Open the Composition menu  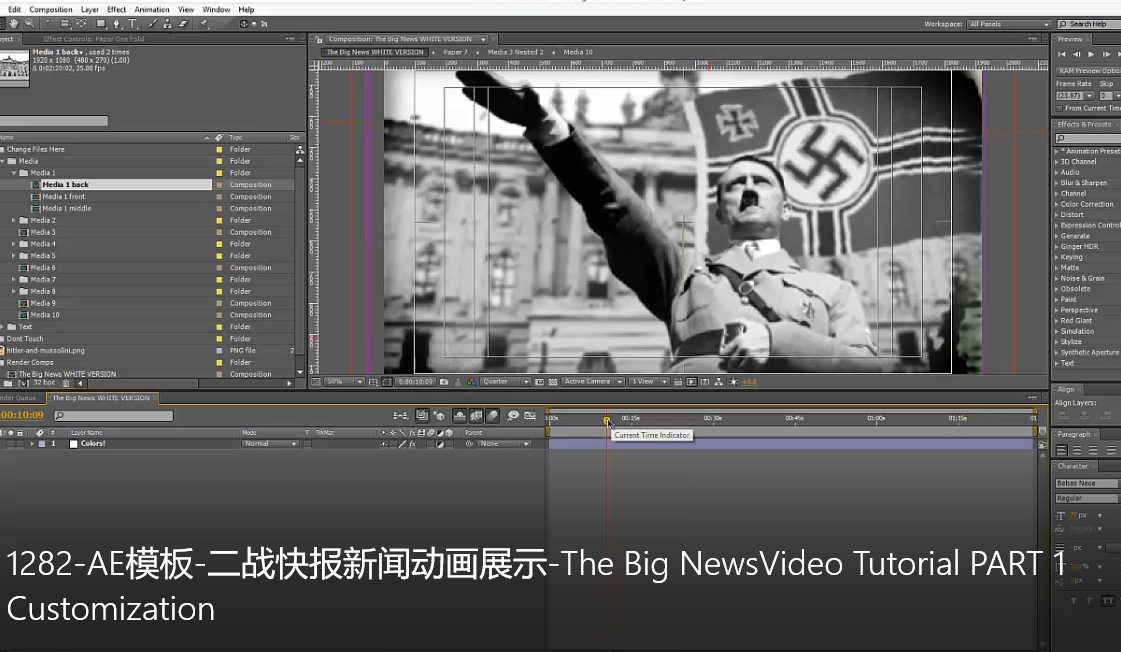click(51, 9)
